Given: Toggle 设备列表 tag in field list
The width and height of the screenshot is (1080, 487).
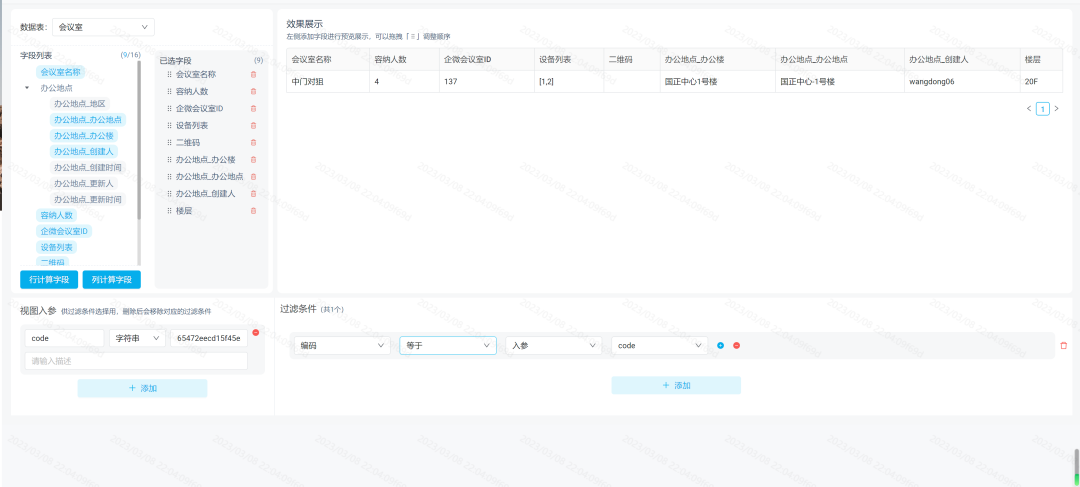Looking at the screenshot, I should pyautogui.click(x=56, y=247).
